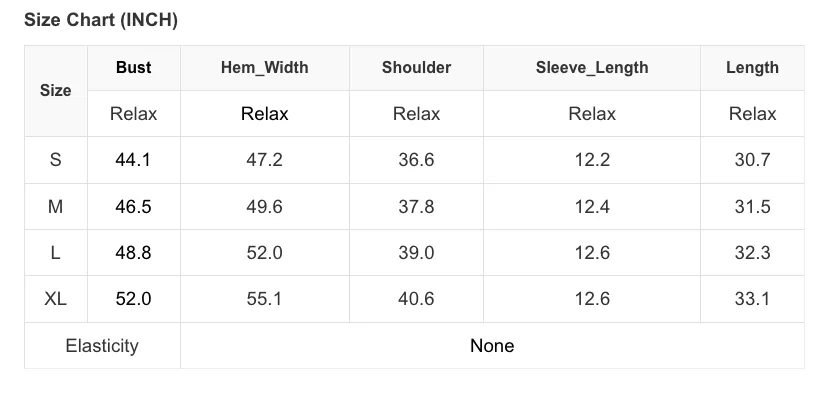Click hem width value 55.1
Image resolution: width=836 pixels, height=394 pixels.
(264, 299)
